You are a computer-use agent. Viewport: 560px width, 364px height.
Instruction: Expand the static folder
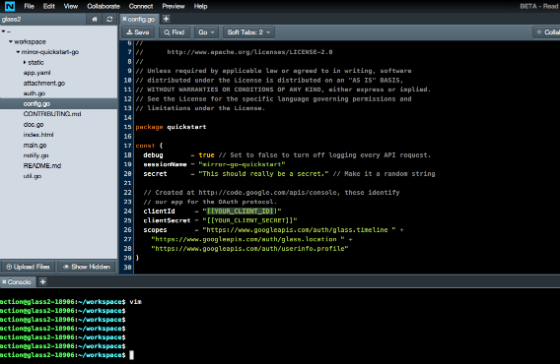25,62
